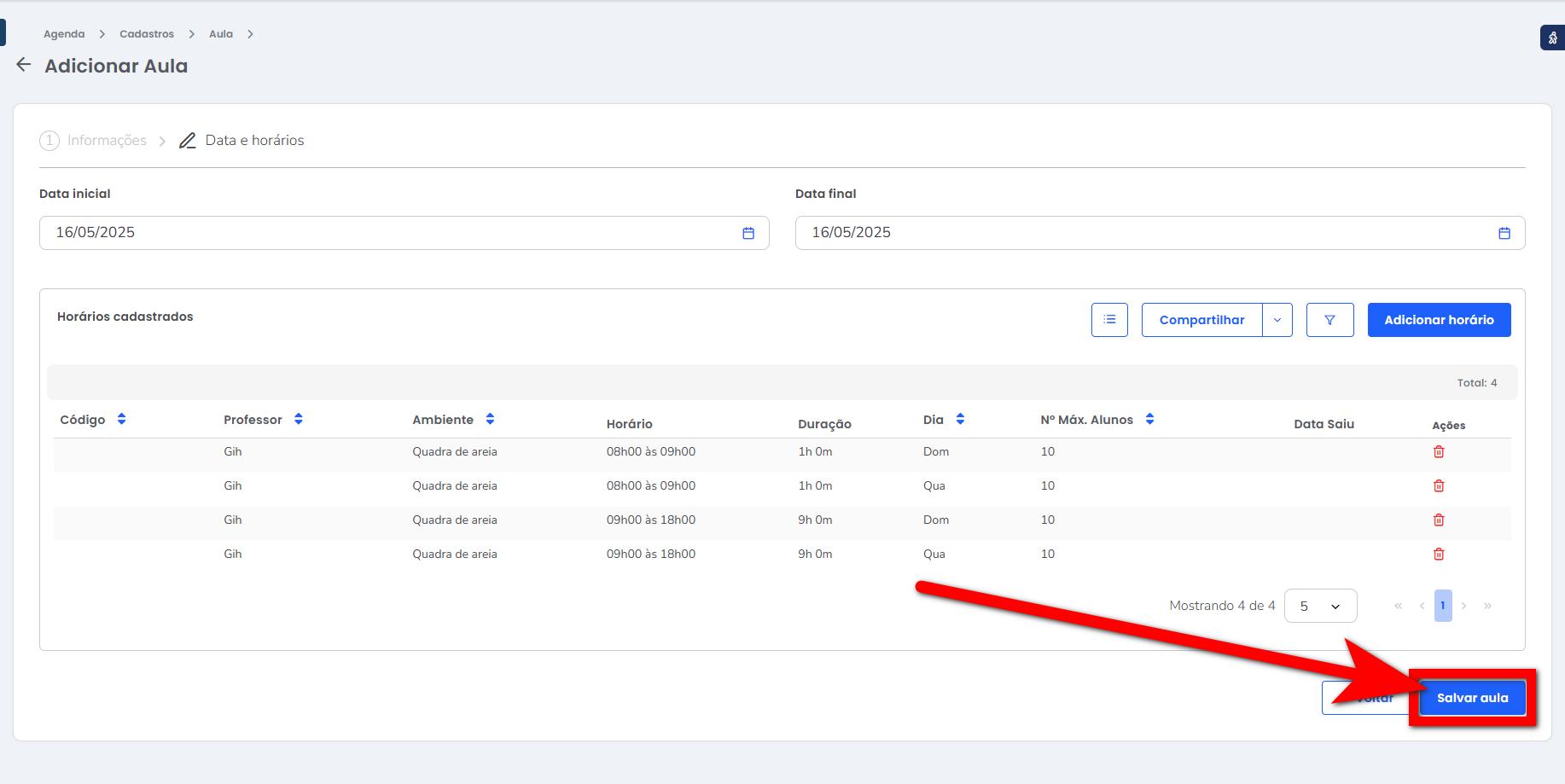1565x784 pixels.
Task: Go to the previous page of results
Action: pyautogui.click(x=1422, y=606)
